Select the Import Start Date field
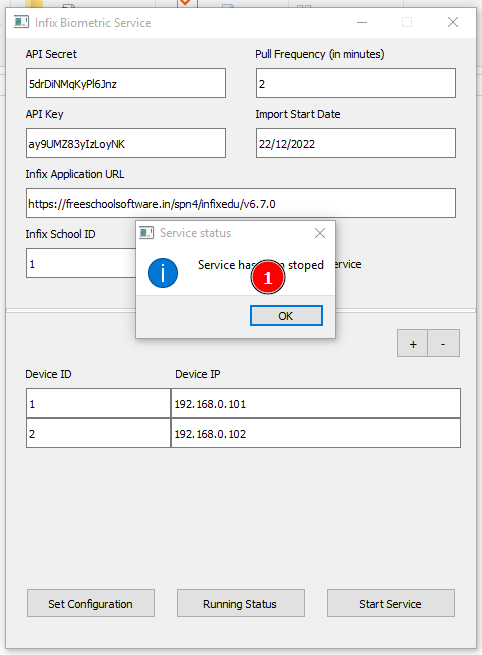Image resolution: width=482 pixels, height=655 pixels. (355, 143)
